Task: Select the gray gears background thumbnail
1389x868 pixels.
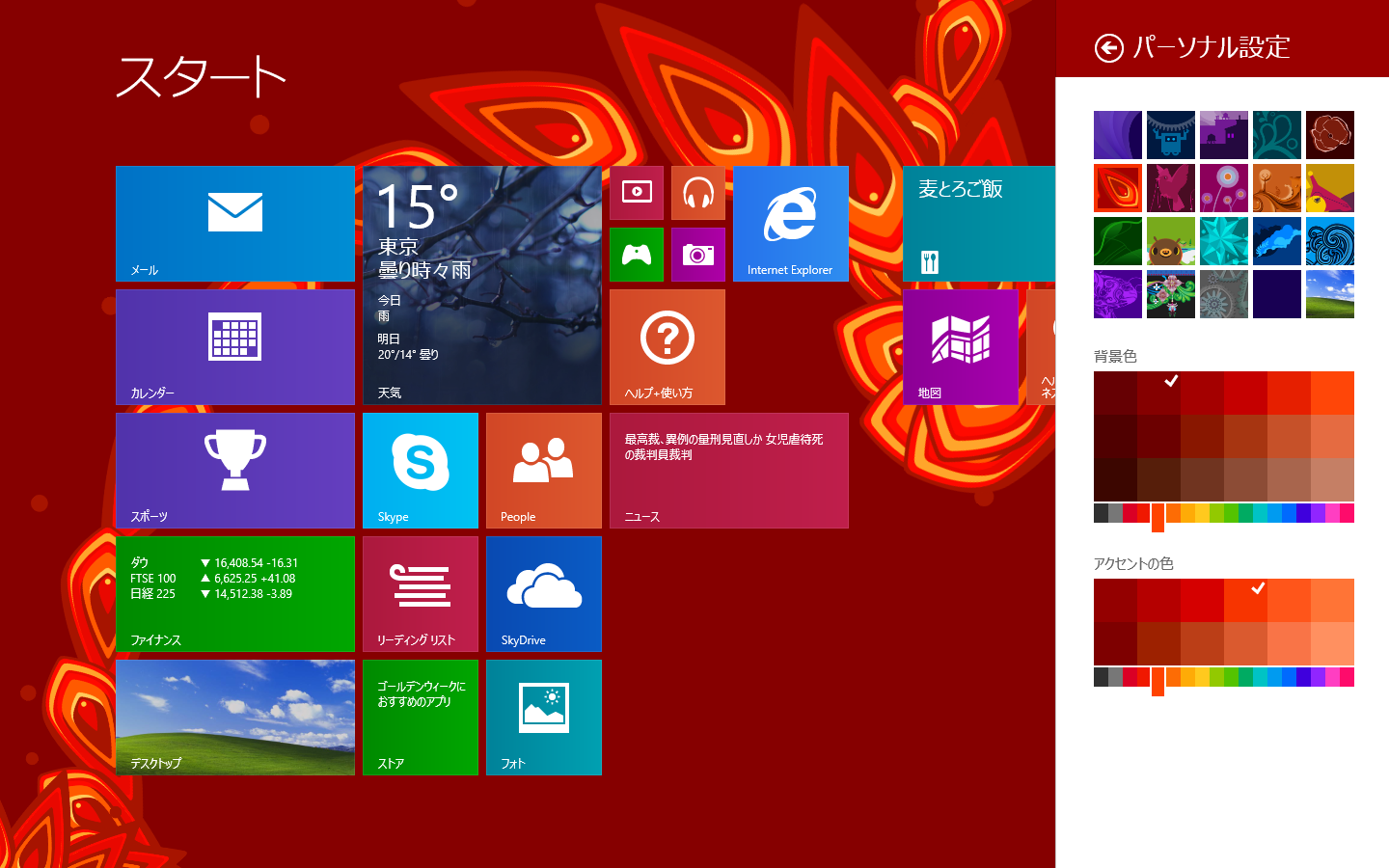Action: [x=1224, y=294]
